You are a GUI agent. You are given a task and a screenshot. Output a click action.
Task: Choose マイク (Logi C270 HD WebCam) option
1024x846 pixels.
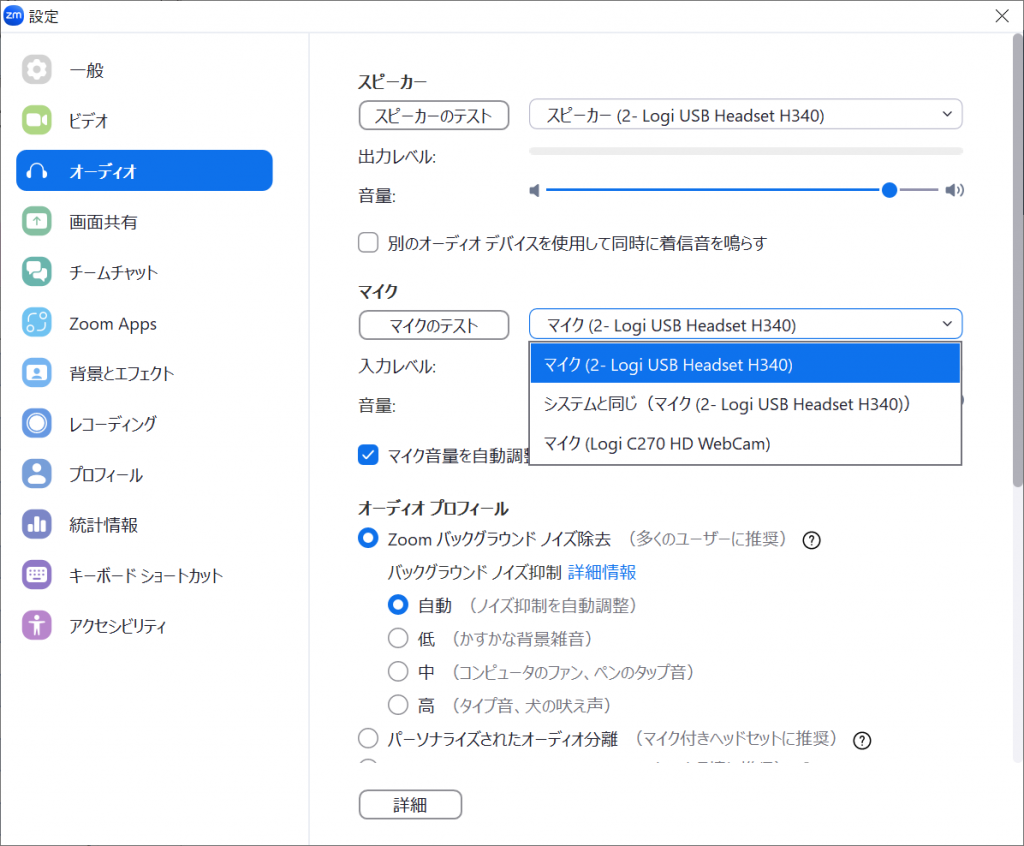(x=745, y=444)
